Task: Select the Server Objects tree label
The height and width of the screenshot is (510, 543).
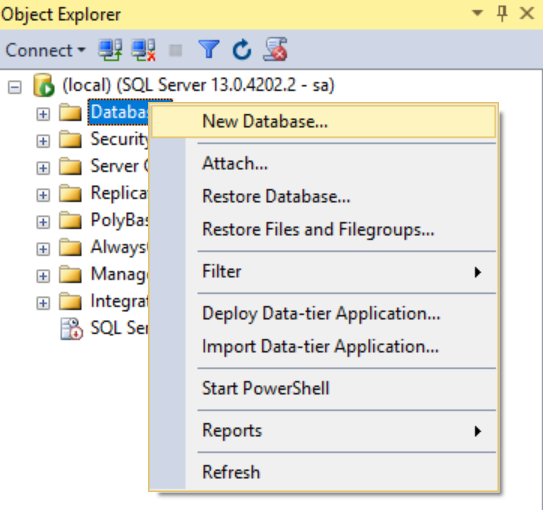Action: [119, 166]
